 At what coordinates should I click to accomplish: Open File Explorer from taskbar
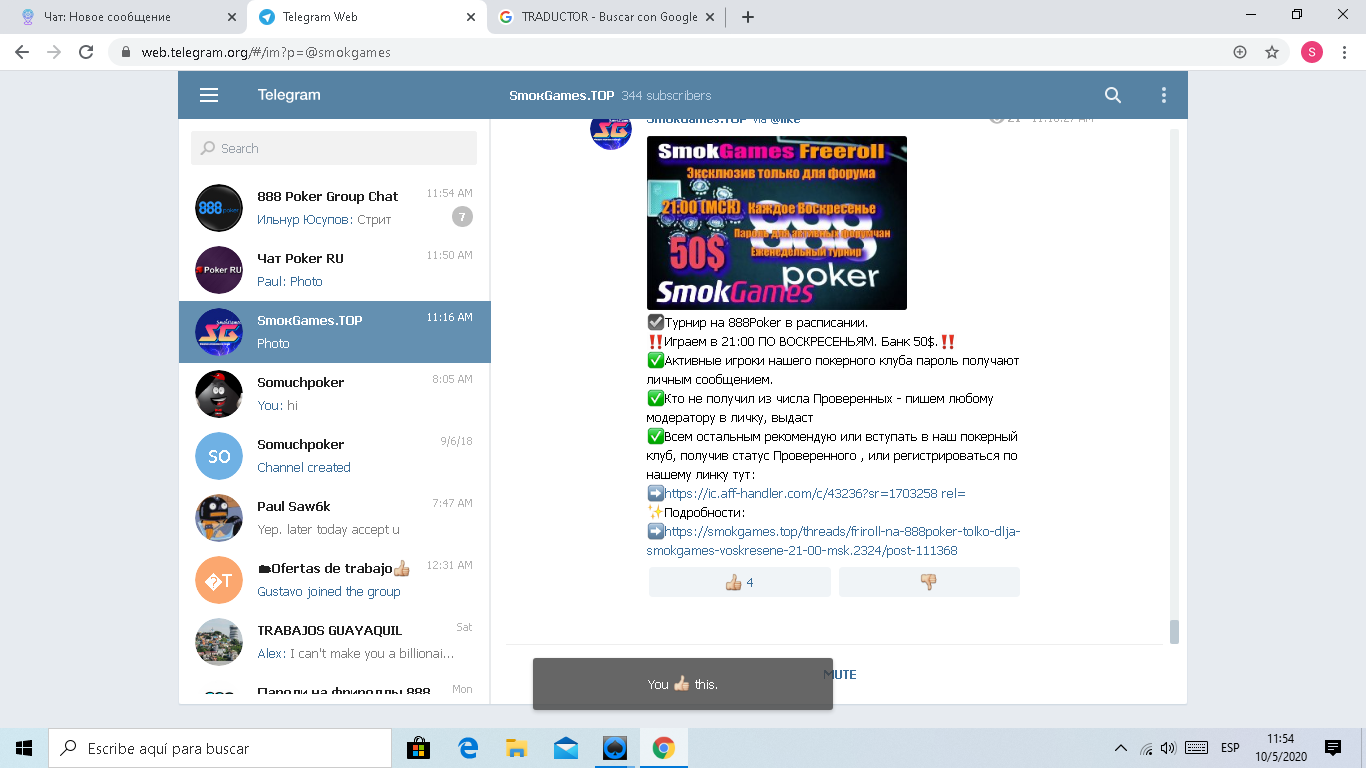(517, 748)
